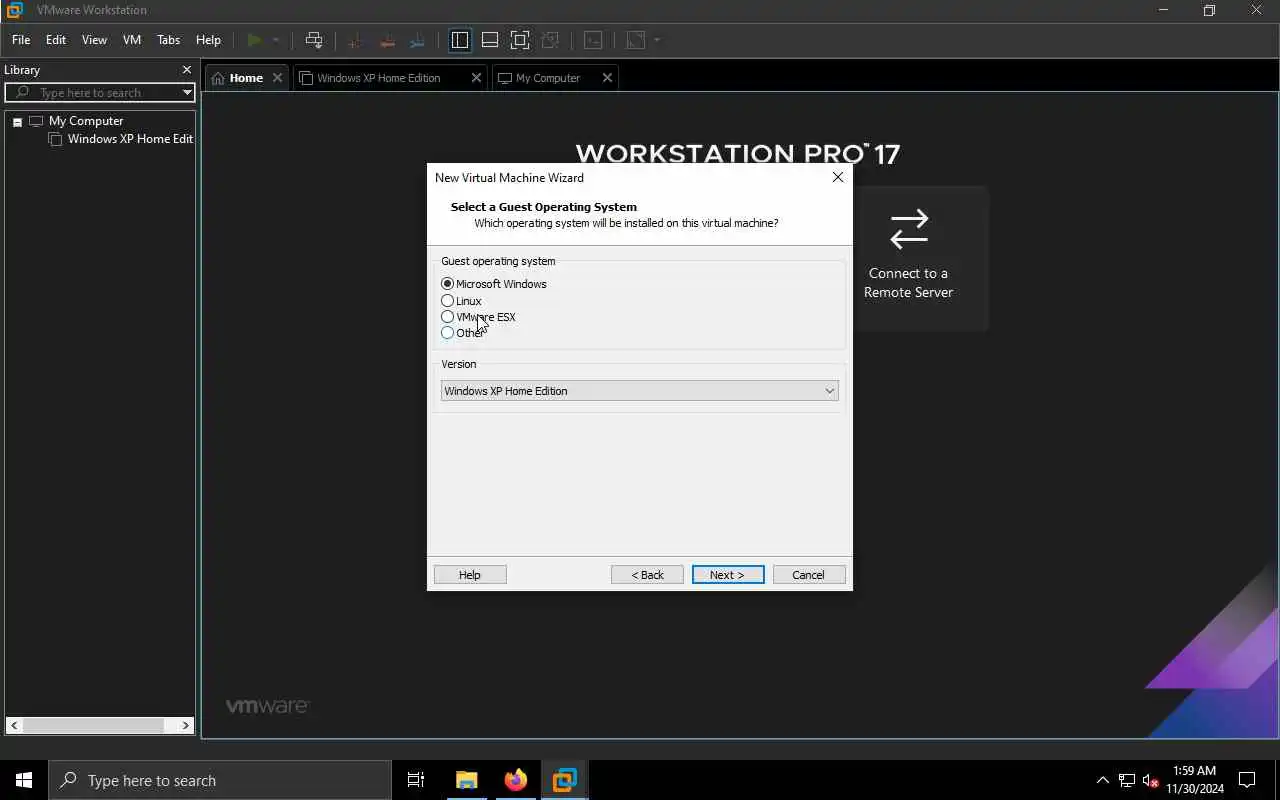The width and height of the screenshot is (1280, 800).
Task: Open the Edit menu
Action: 56,40
